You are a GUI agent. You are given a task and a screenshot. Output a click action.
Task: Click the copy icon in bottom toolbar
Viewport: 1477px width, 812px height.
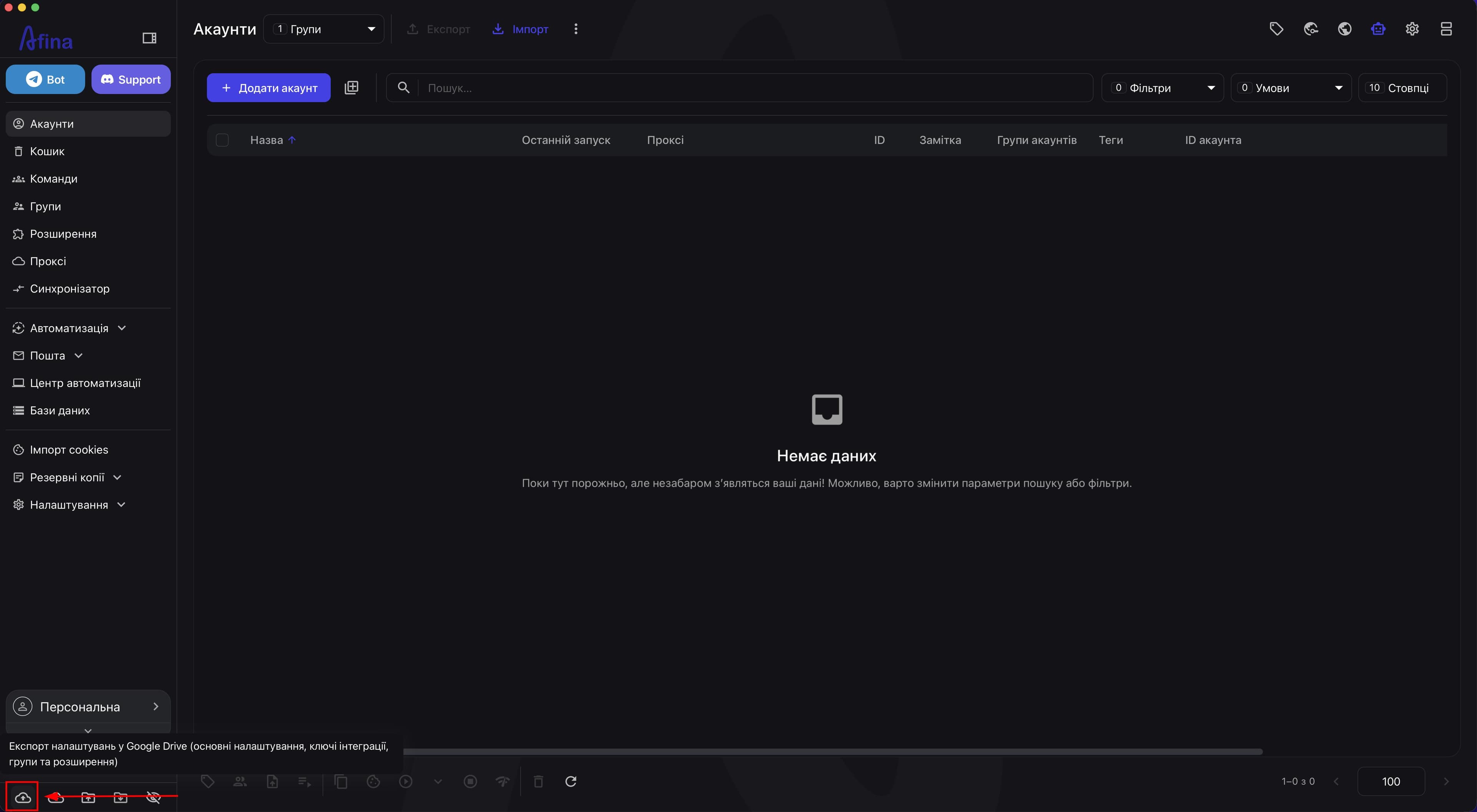click(341, 781)
